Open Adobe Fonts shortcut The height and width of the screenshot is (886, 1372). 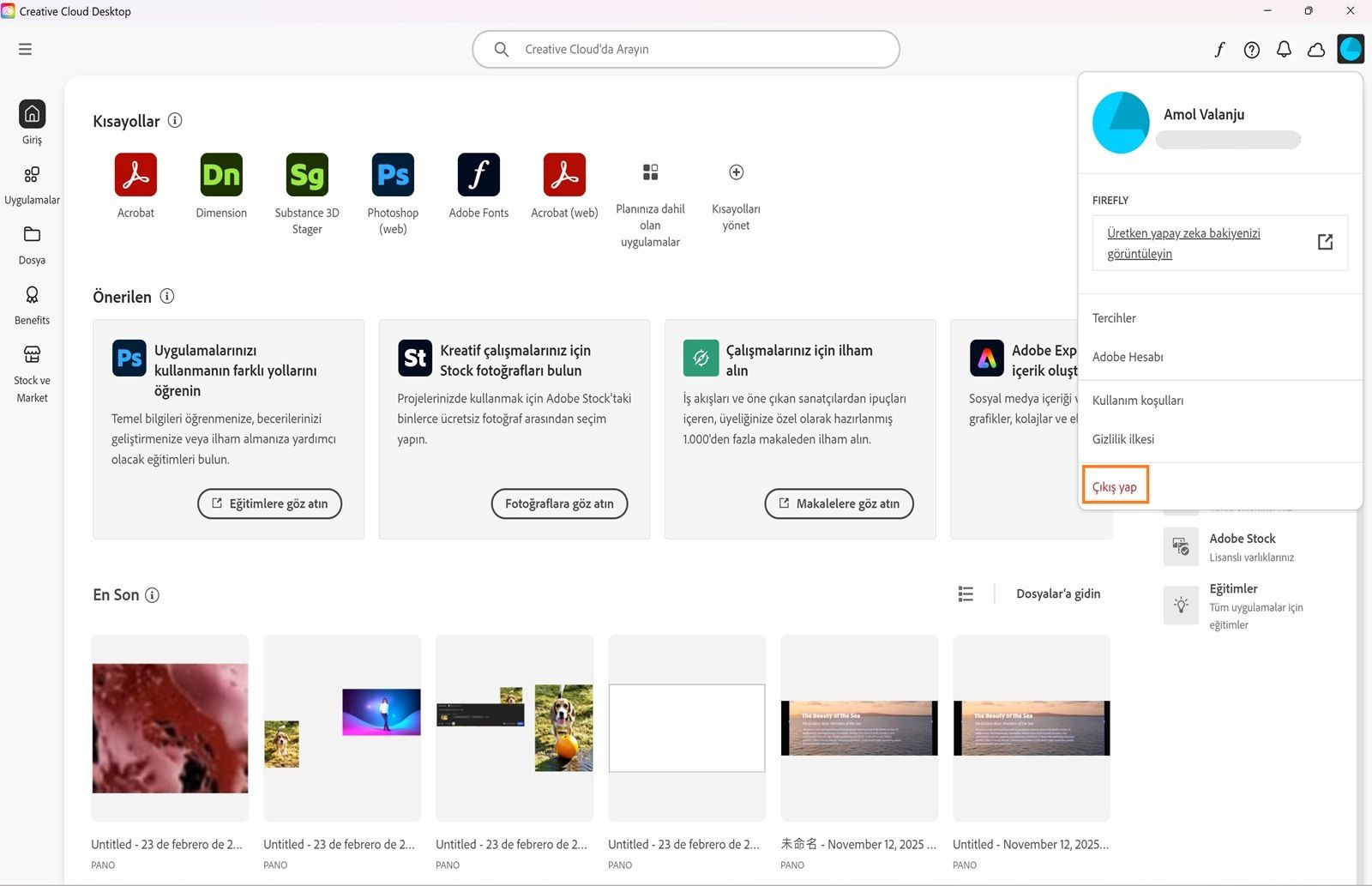(x=478, y=175)
